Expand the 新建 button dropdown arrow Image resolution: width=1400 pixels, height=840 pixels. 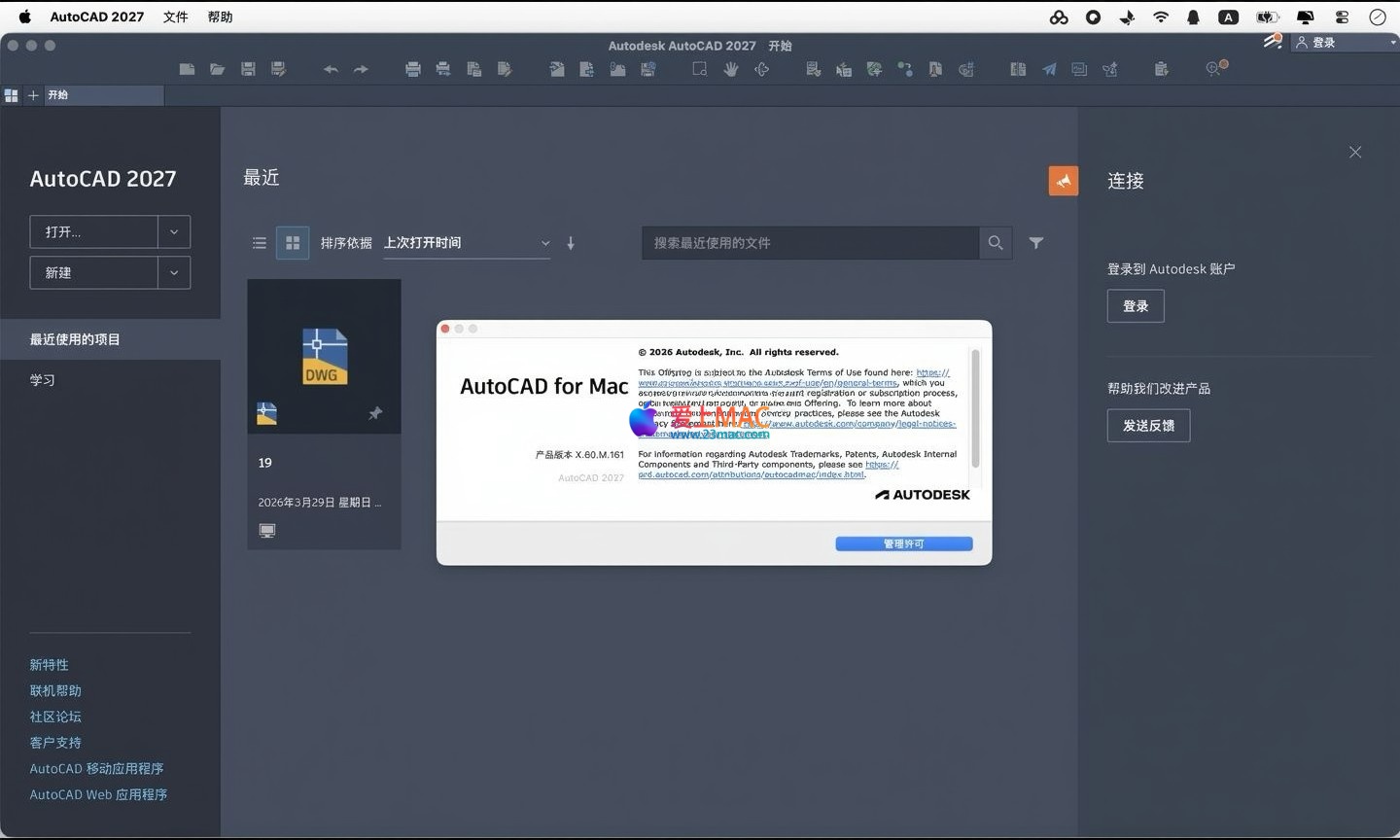(x=174, y=273)
